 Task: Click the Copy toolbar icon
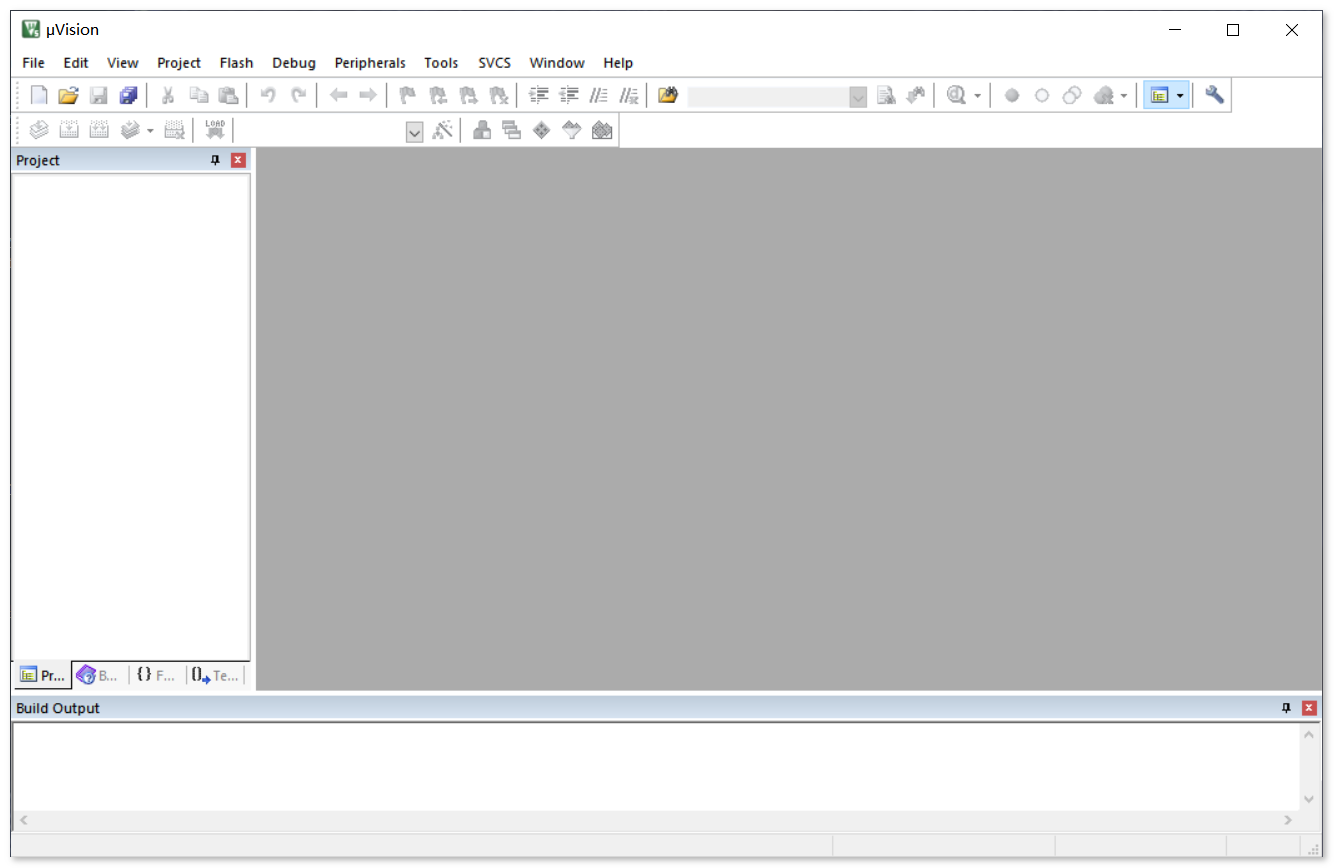[x=199, y=96]
